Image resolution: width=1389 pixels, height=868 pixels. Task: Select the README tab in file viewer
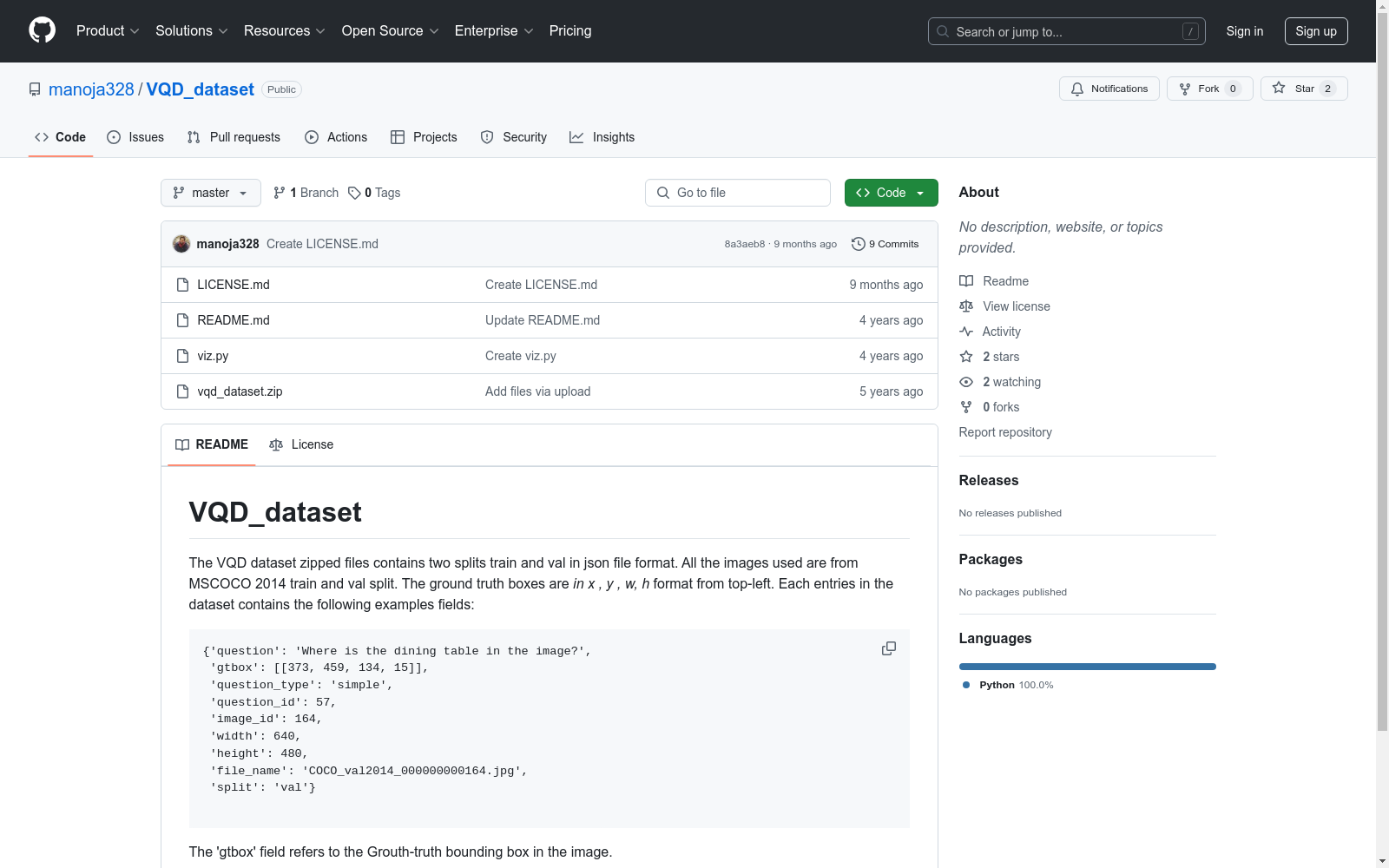pos(212,444)
